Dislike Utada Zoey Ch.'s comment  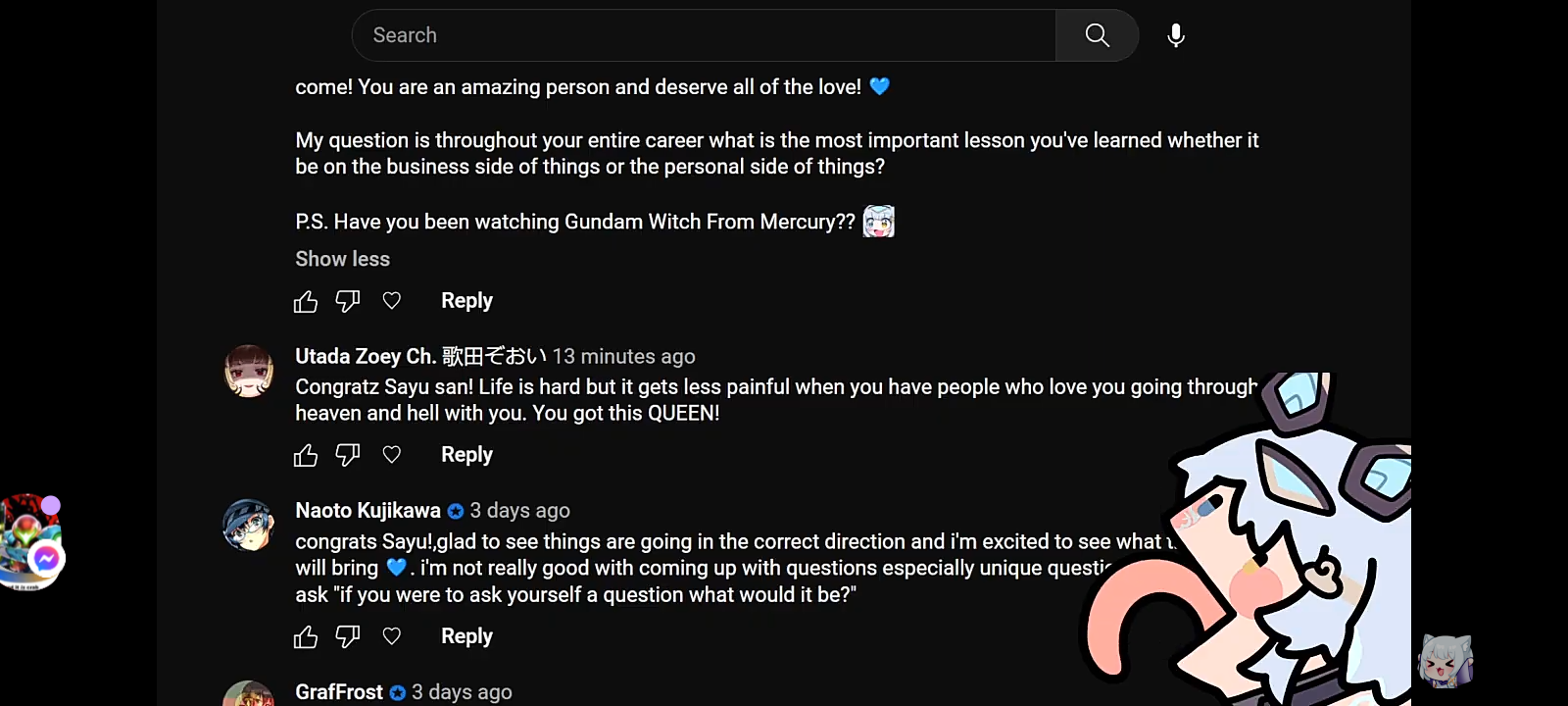[x=348, y=455]
